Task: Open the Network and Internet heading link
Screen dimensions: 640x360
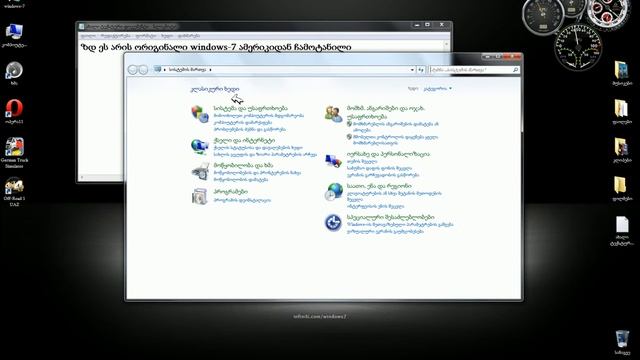Action: click(x=244, y=140)
